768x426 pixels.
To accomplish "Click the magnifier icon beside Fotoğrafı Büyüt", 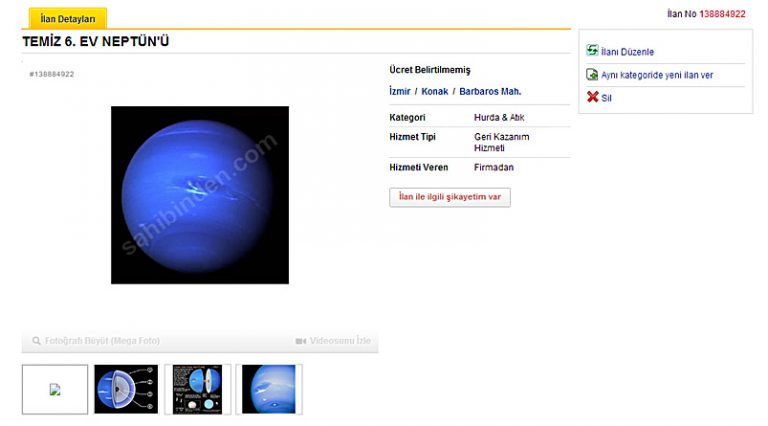I will pyautogui.click(x=36, y=341).
